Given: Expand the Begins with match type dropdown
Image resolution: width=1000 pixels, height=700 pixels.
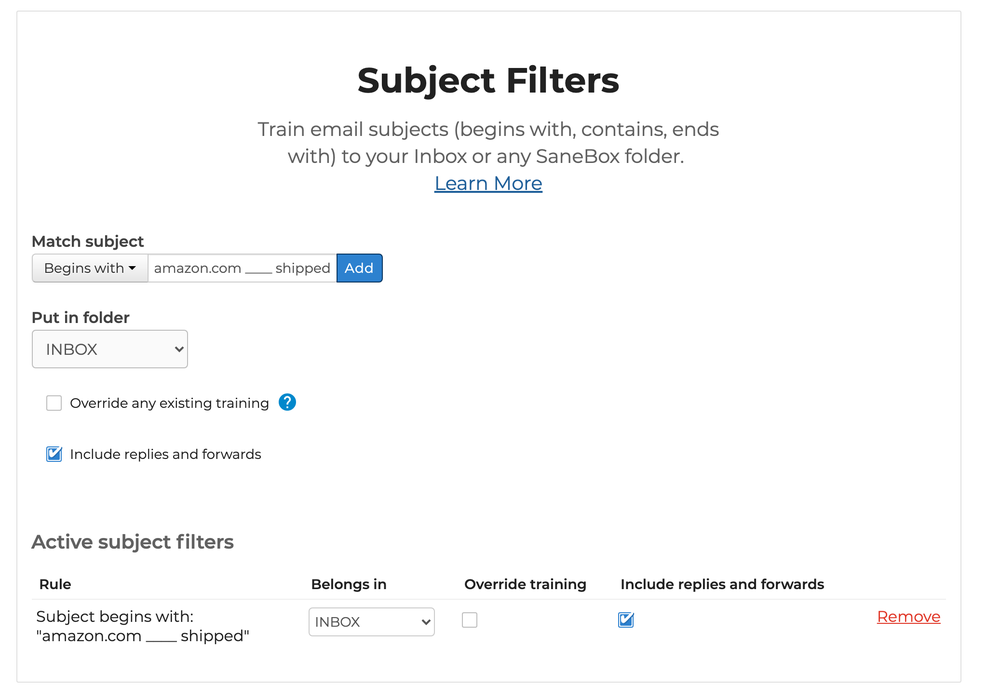Looking at the screenshot, I should click(90, 268).
